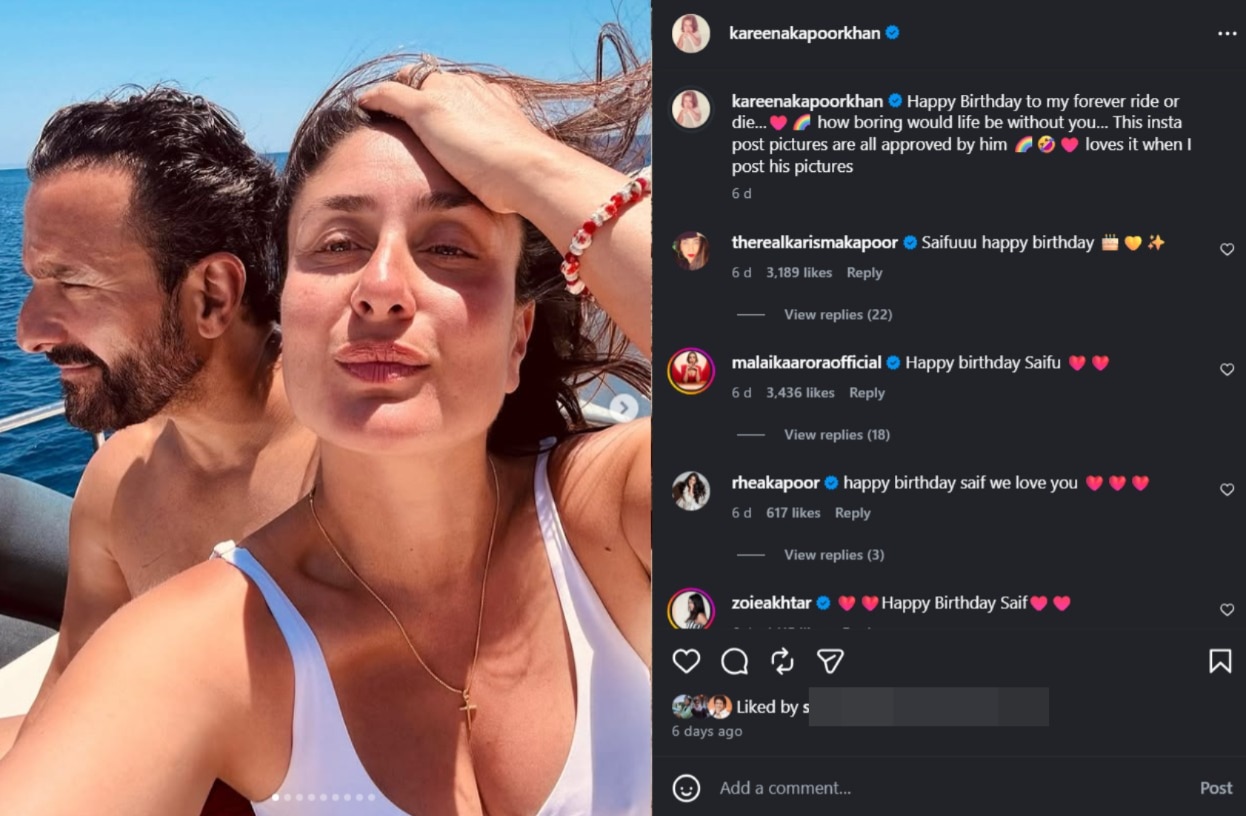1246x816 pixels.
Task: Like therealkarismakapoor's comment
Action: tap(1227, 250)
